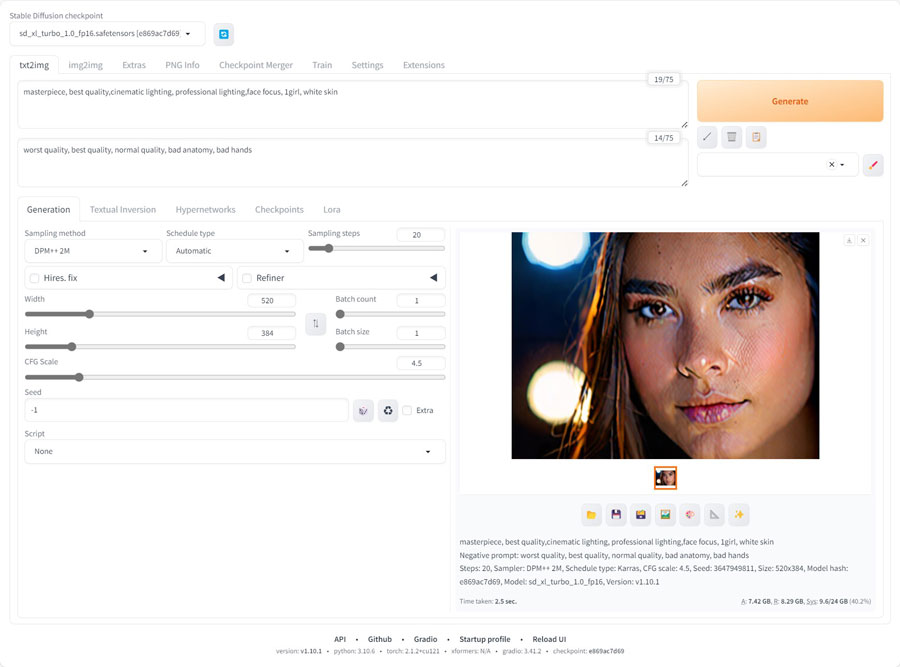This screenshot has height=667, width=900.
Task: Refresh the Stable Diffusion checkpoint list
Action: pyautogui.click(x=224, y=34)
